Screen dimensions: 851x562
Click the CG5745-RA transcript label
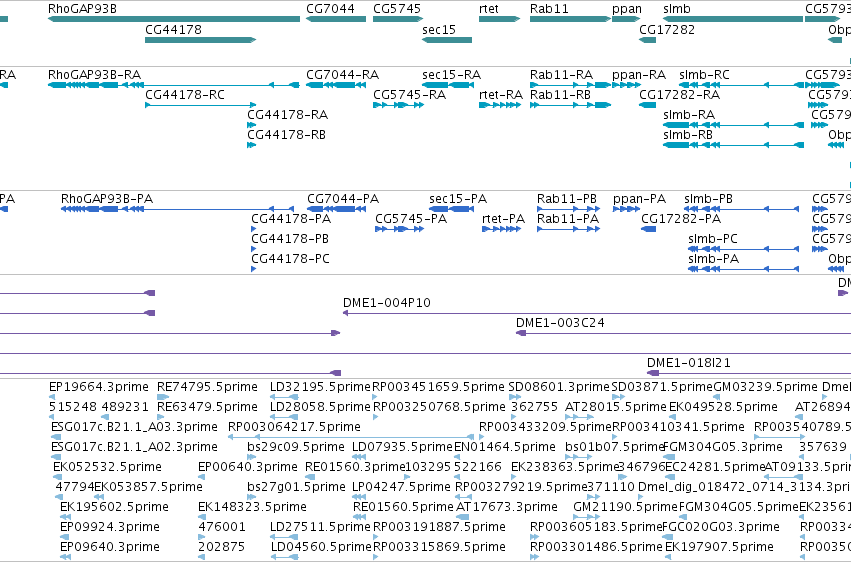[410, 95]
